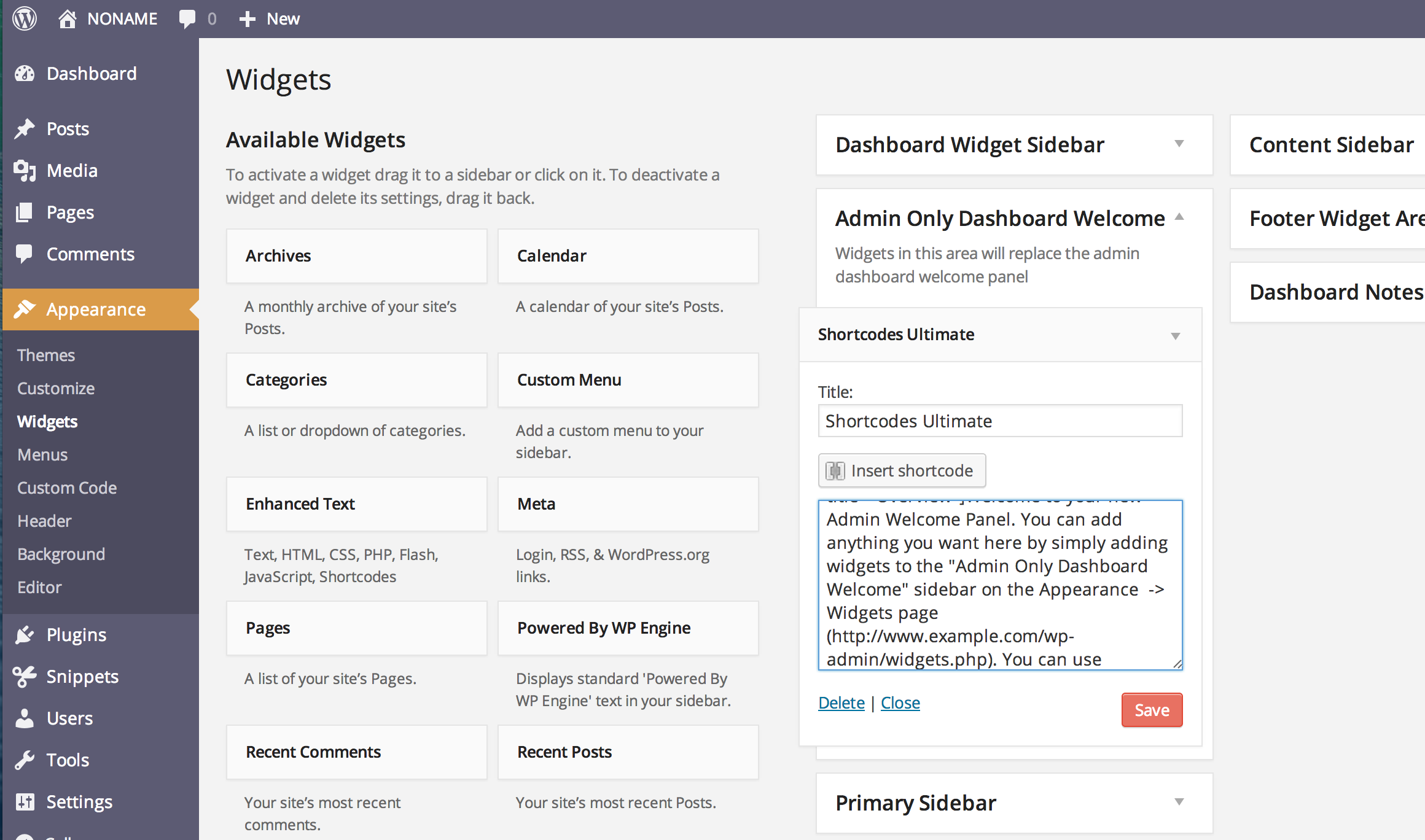The image size is (1425, 840).
Task: Click the Media icon in sidebar
Action: 25,171
